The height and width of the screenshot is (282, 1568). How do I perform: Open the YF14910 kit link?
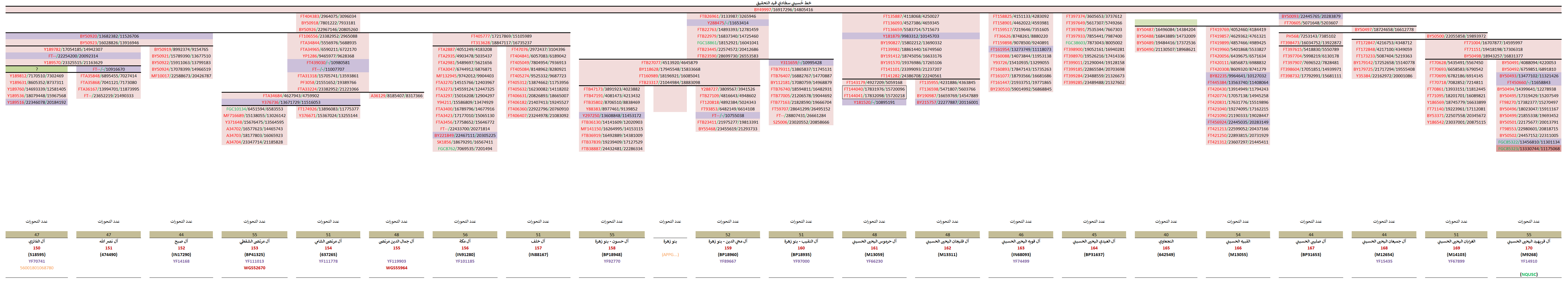point(1529,261)
